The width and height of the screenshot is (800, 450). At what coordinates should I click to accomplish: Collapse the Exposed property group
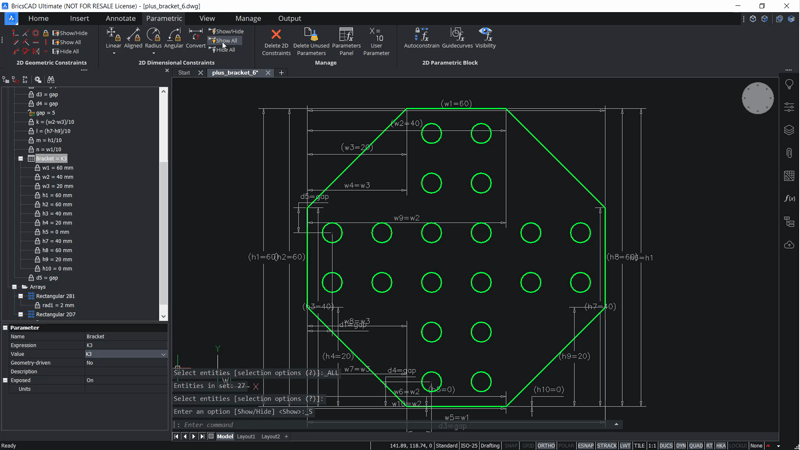[x=6, y=380]
